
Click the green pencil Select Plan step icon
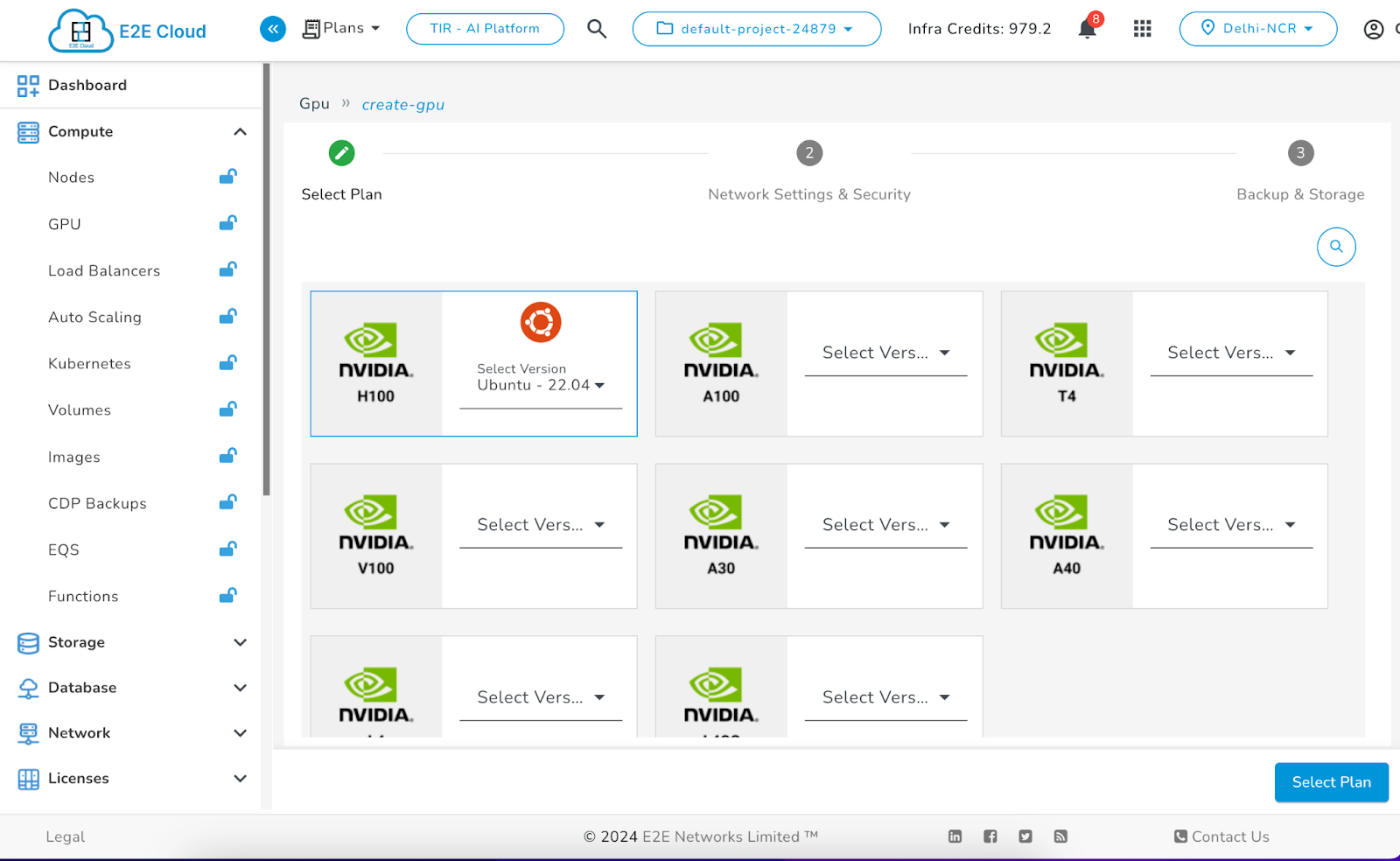[341, 153]
